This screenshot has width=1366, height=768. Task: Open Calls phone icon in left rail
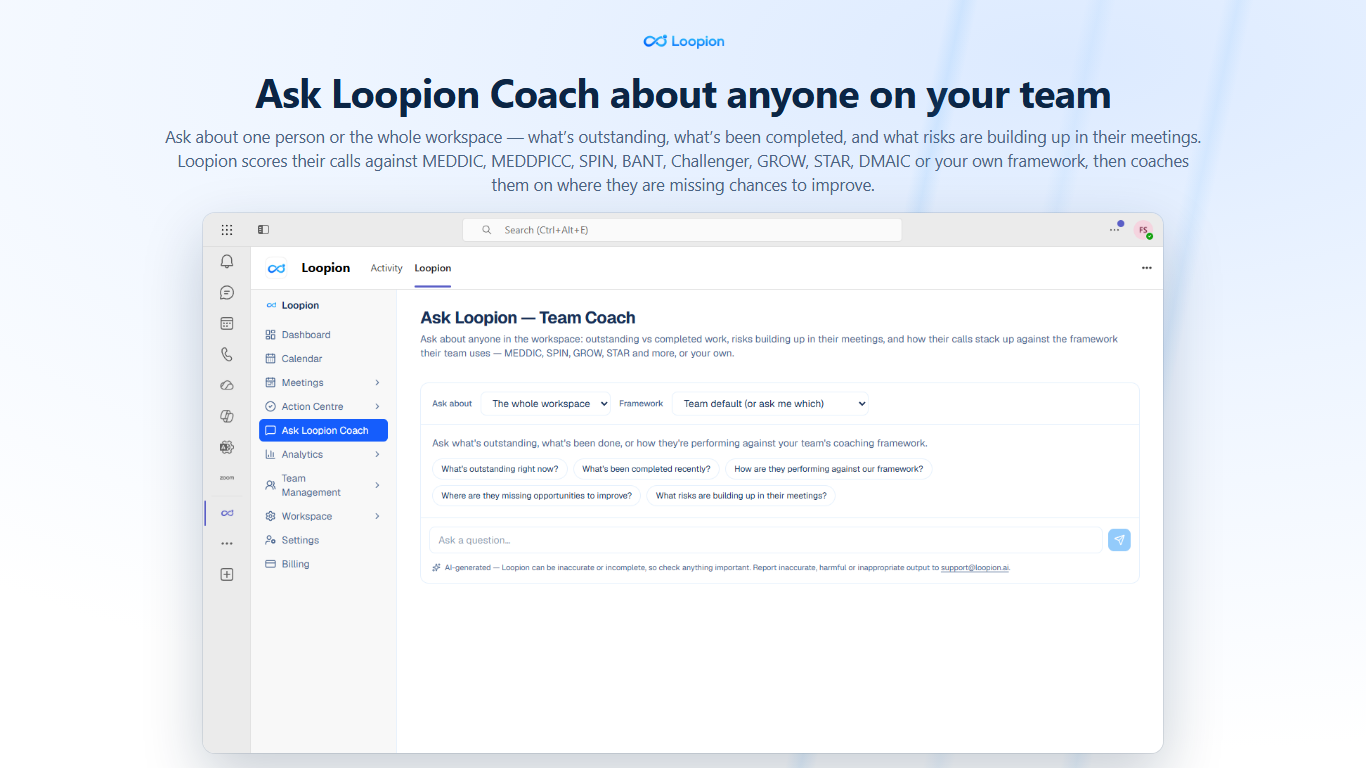(227, 354)
